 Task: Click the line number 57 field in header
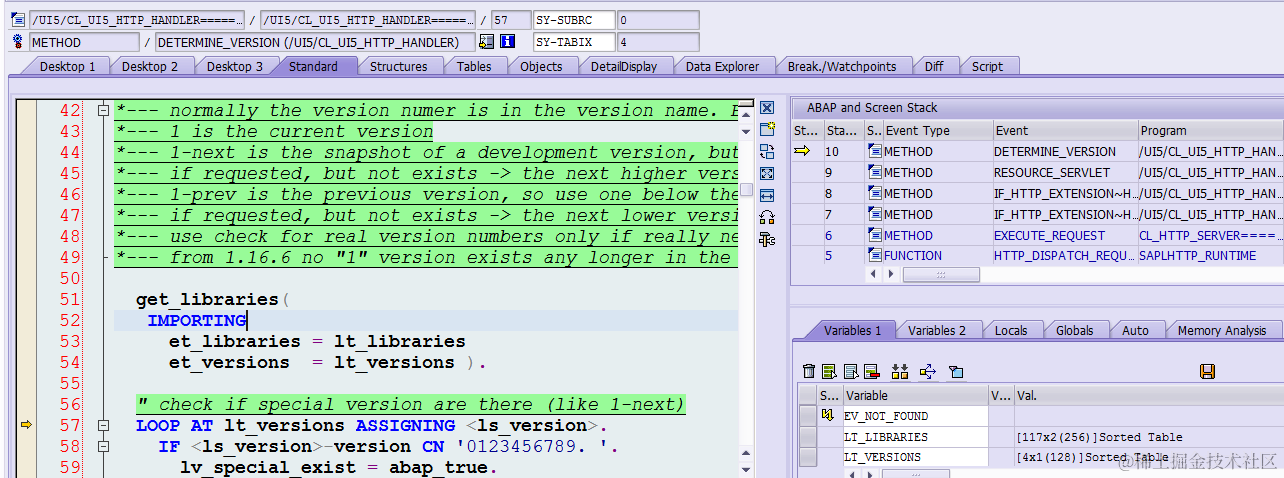pyautogui.click(x=511, y=20)
